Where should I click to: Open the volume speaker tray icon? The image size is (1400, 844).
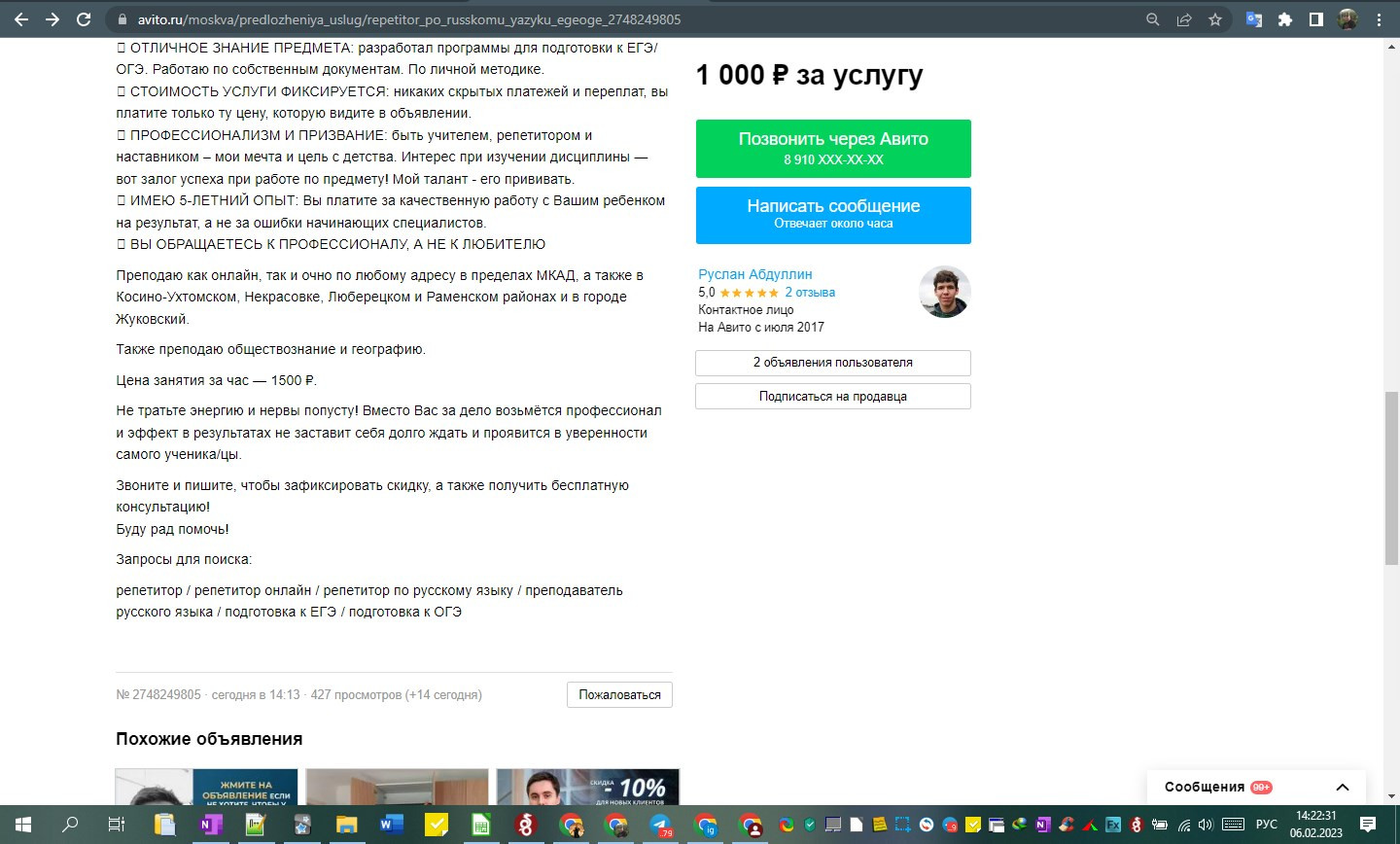pos(1206,825)
